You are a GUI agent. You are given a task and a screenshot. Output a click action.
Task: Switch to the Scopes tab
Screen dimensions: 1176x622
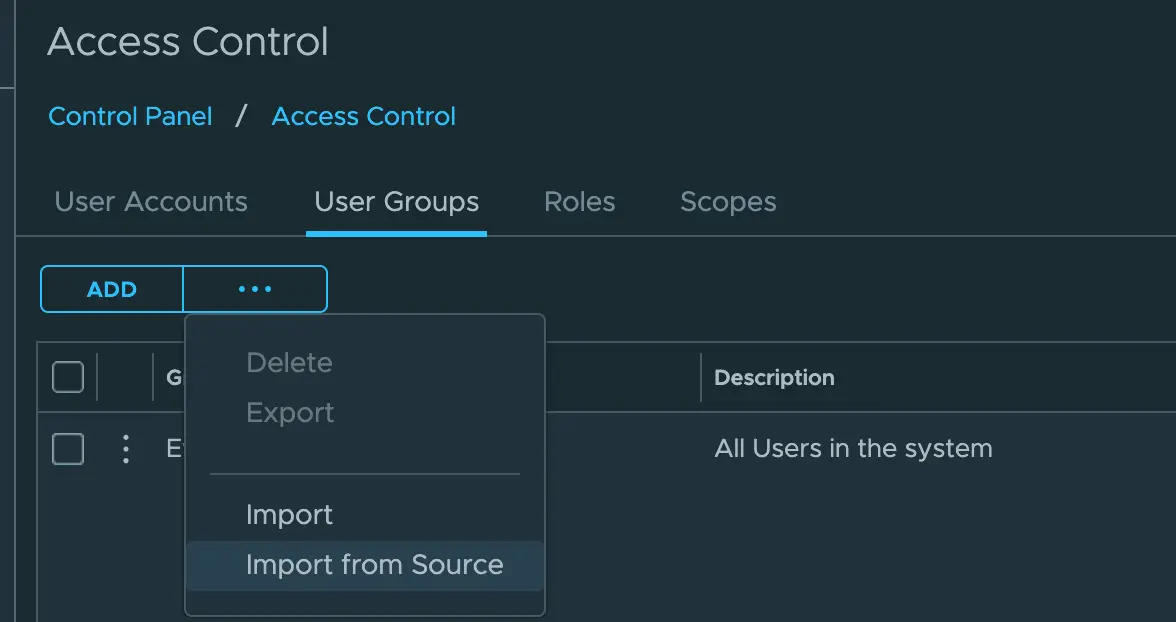click(728, 202)
